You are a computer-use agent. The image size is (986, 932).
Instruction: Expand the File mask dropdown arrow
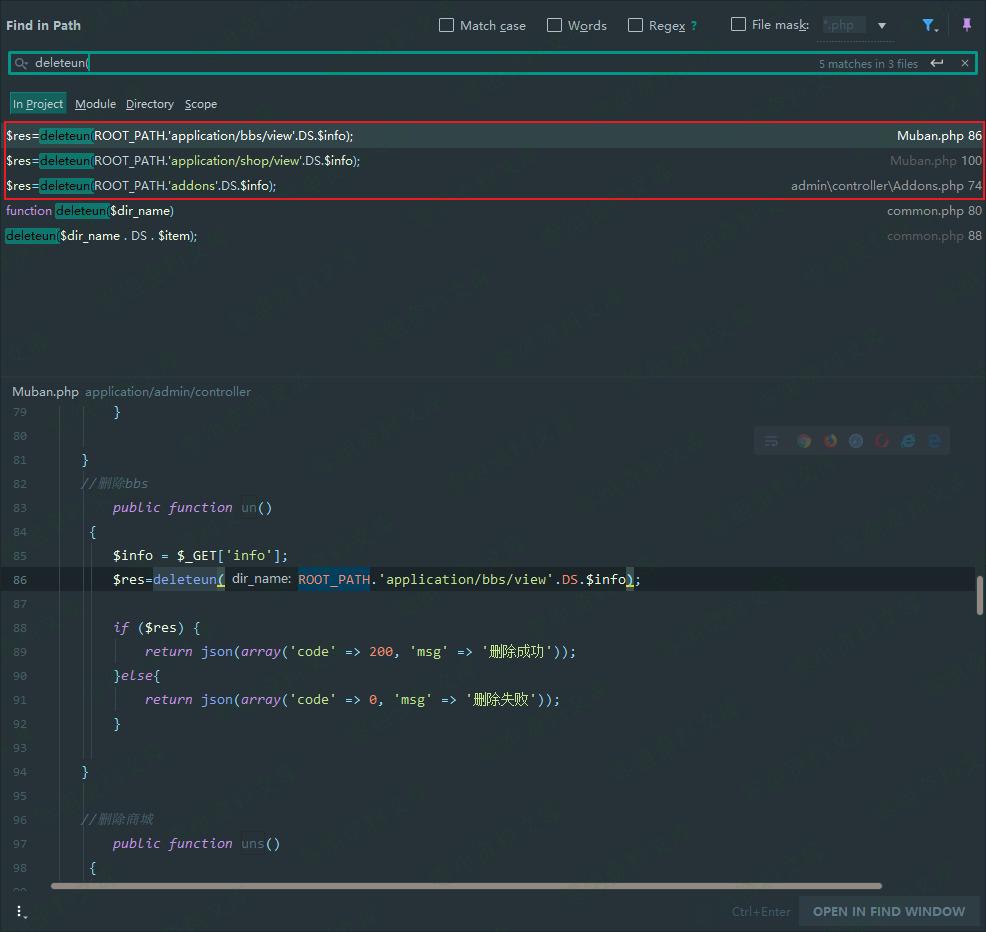click(882, 25)
